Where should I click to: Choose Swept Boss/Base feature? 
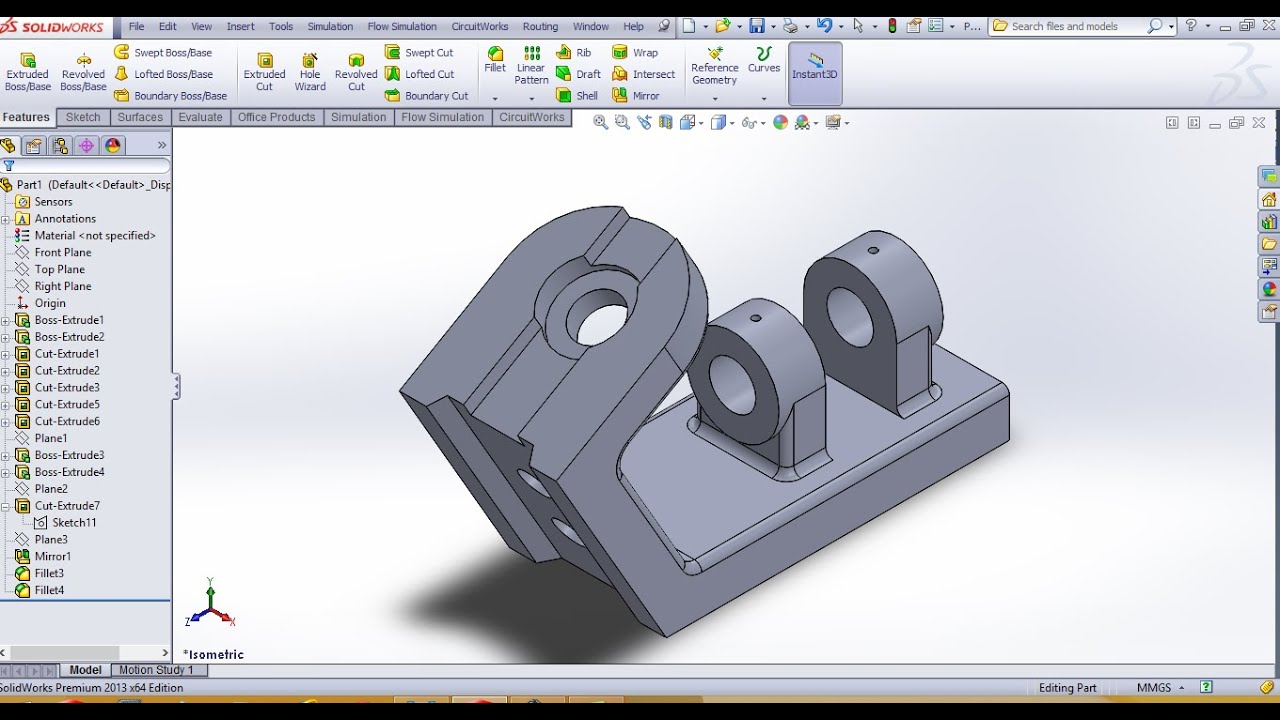(x=163, y=52)
